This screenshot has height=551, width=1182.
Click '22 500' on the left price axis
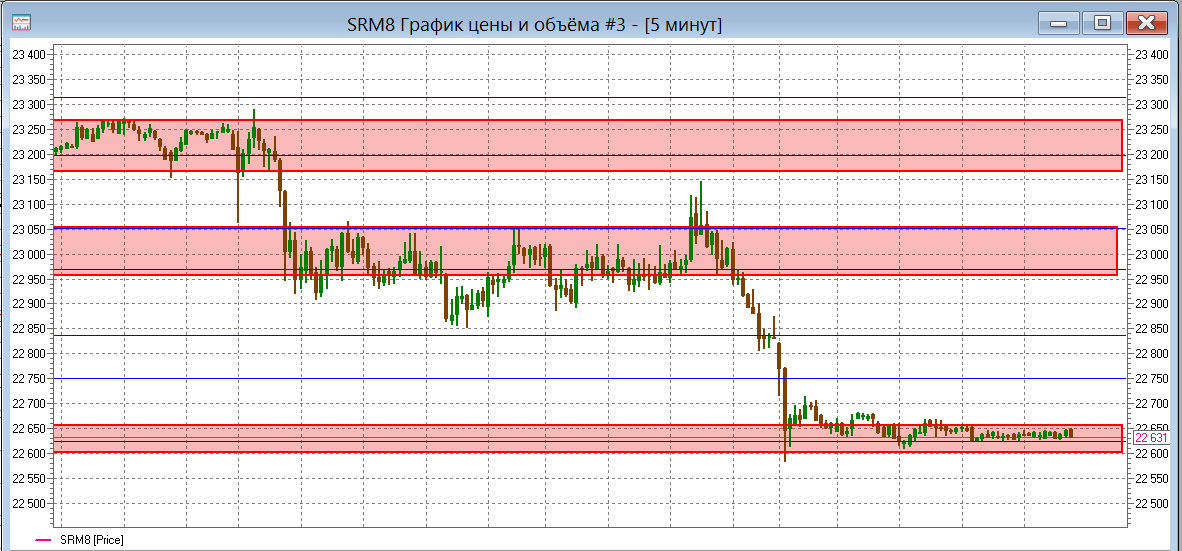click(29, 504)
